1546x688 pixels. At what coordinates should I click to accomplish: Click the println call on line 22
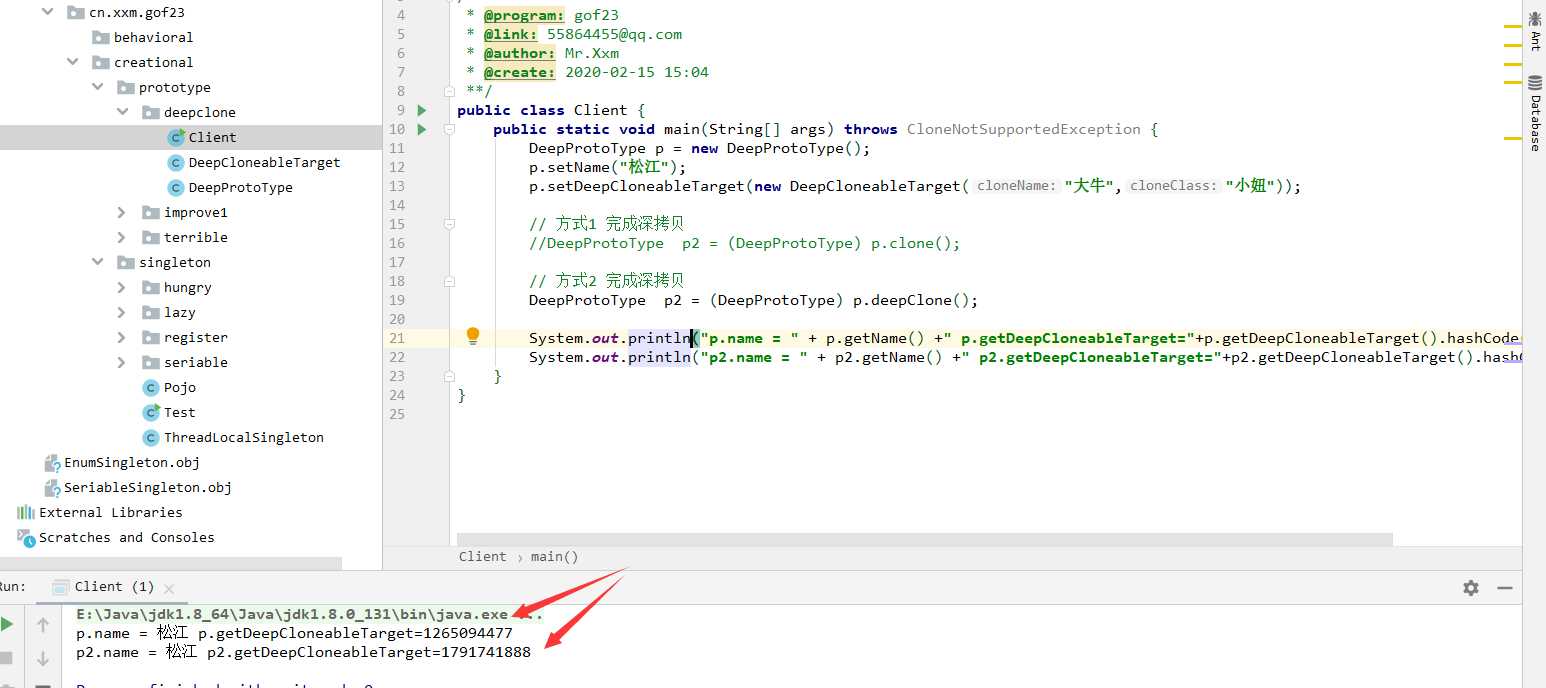click(x=660, y=357)
